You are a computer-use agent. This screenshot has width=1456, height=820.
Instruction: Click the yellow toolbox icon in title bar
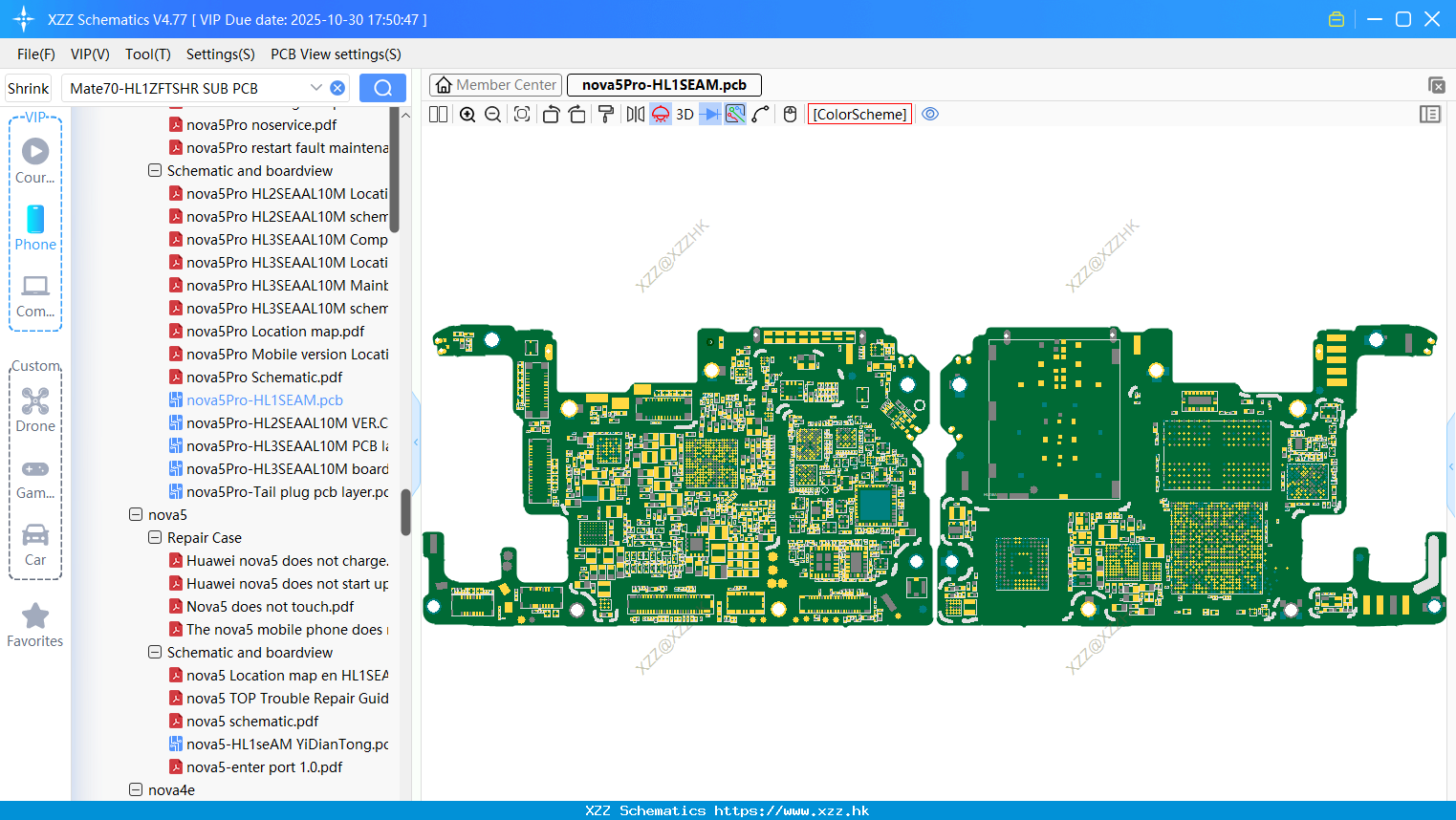pos(1336,19)
